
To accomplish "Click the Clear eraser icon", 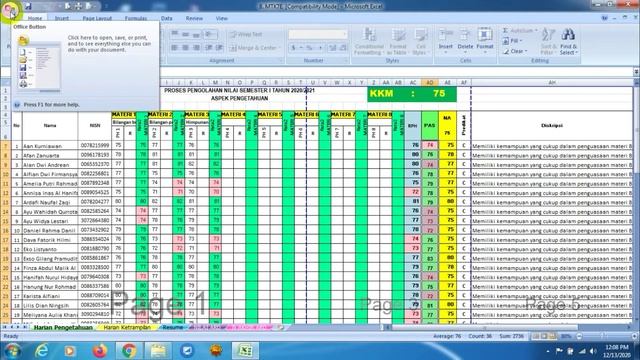I will 506,51.
